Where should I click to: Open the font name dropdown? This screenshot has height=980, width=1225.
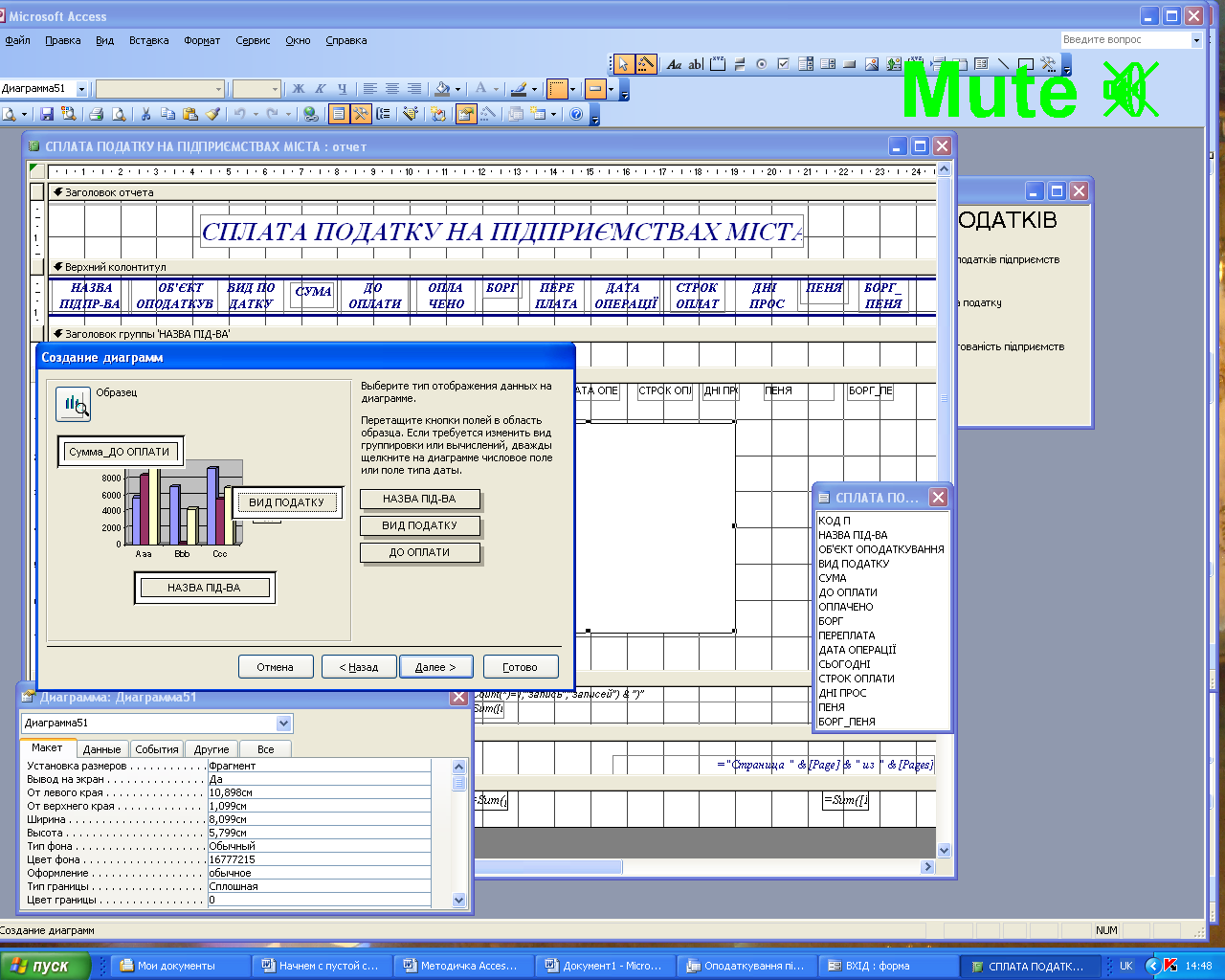pyautogui.click(x=218, y=89)
